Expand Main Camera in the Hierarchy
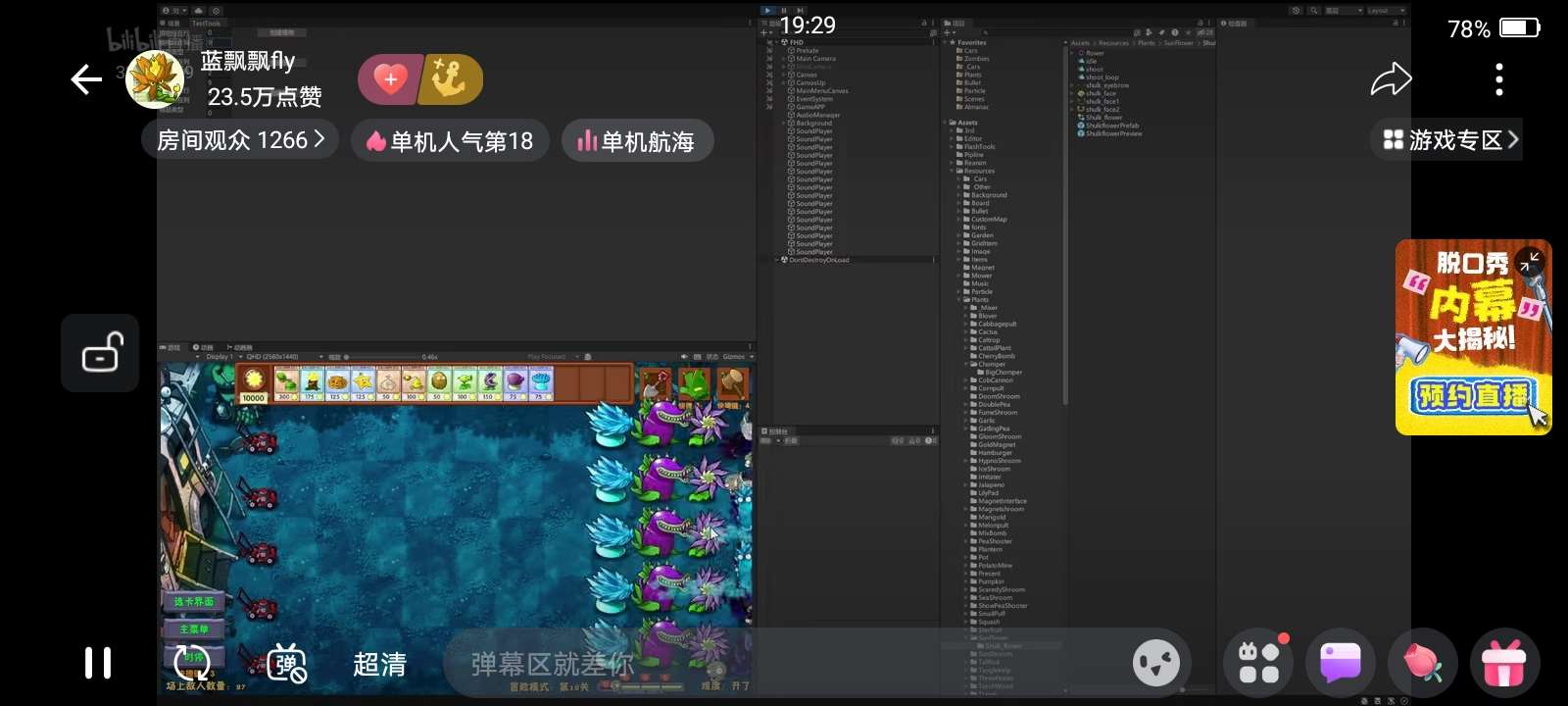The height and width of the screenshot is (706, 1568). coord(784,59)
